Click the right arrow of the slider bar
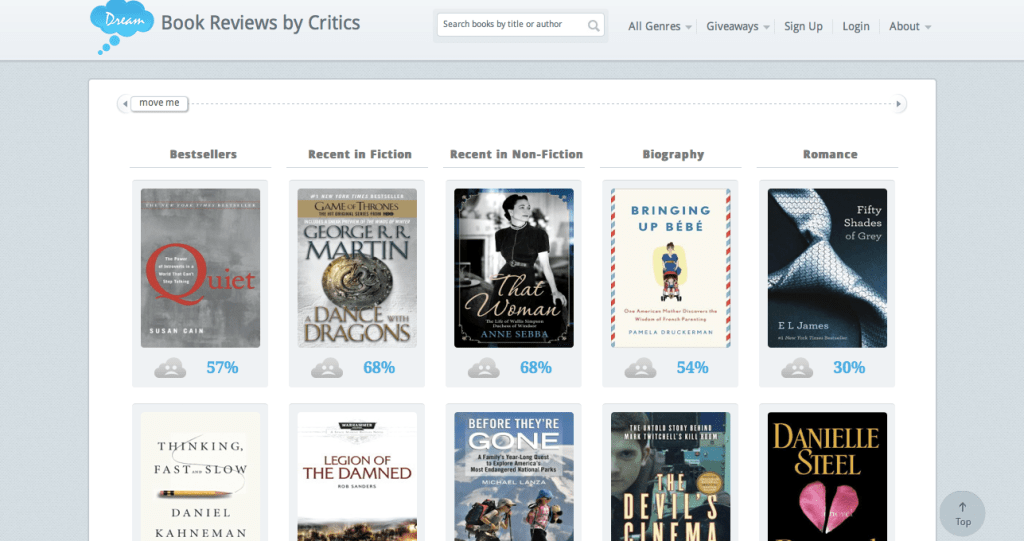Image resolution: width=1024 pixels, height=541 pixels. click(900, 104)
